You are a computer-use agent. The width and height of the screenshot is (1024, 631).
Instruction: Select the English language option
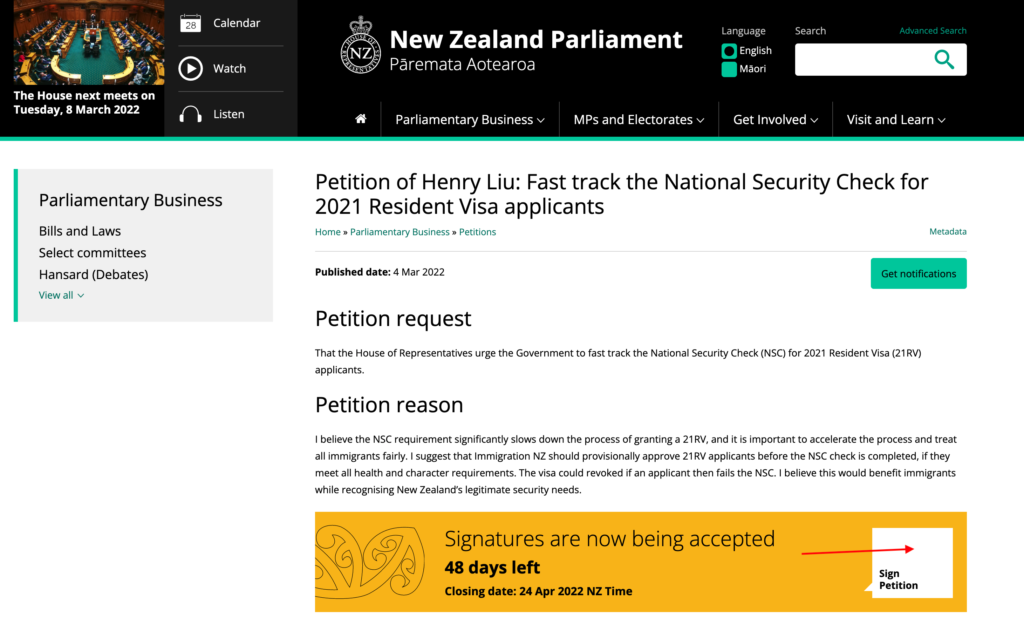coord(746,50)
